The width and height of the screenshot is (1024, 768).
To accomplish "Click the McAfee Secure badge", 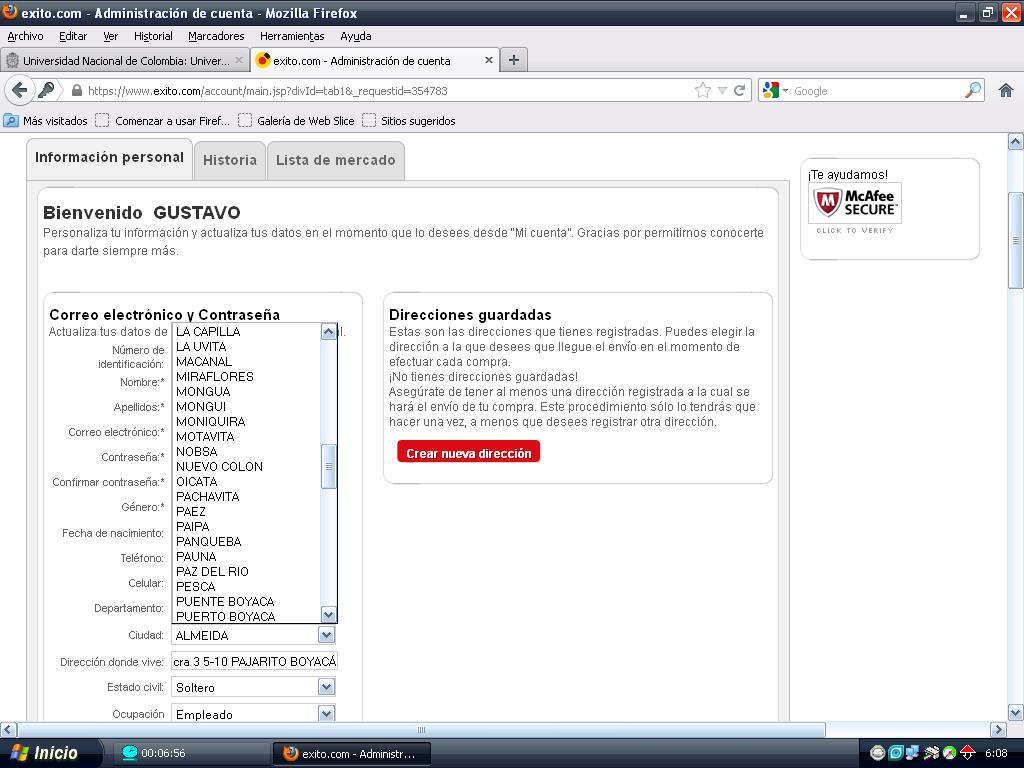I will (x=855, y=204).
